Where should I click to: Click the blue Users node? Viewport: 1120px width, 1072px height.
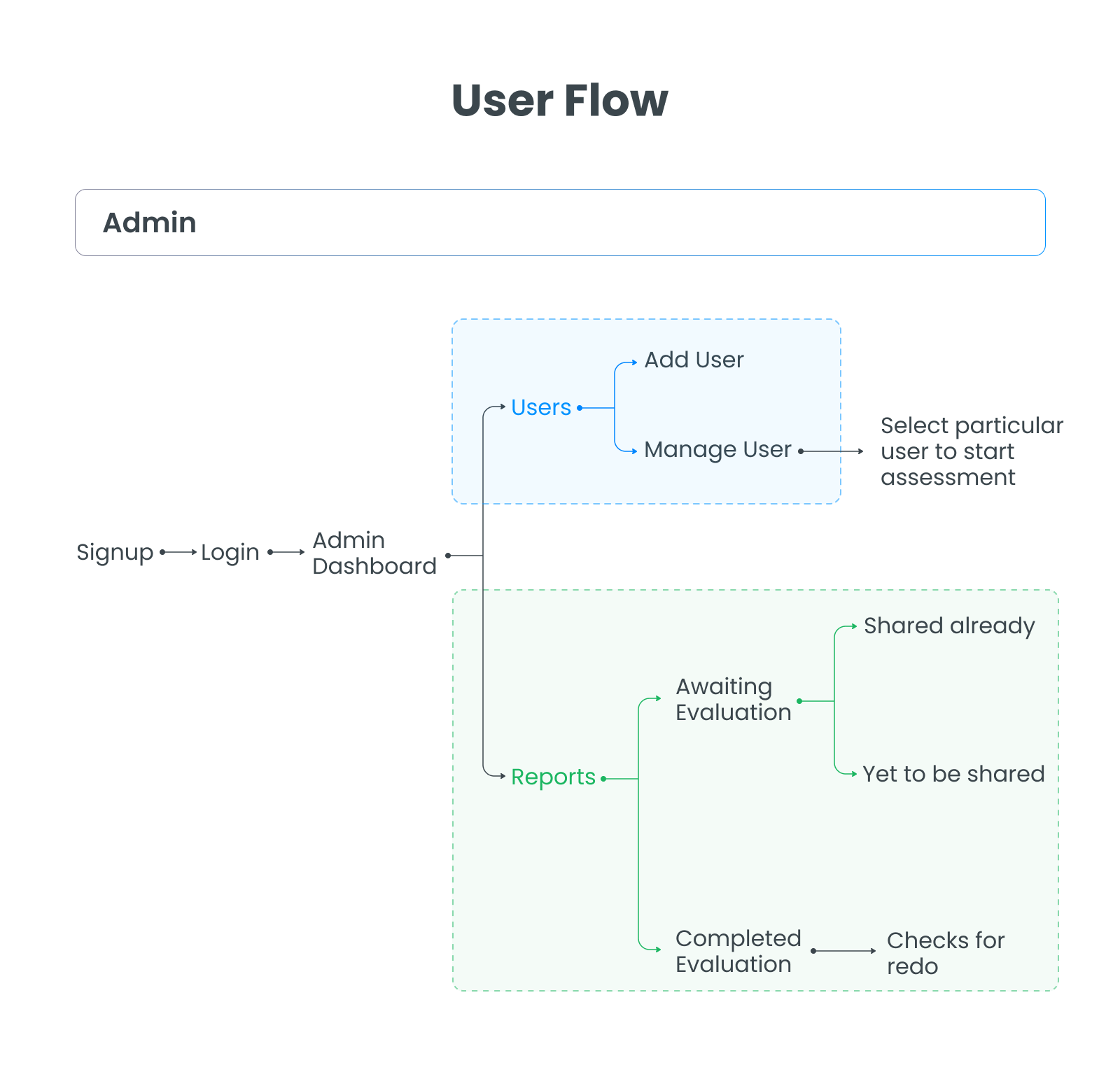(541, 407)
